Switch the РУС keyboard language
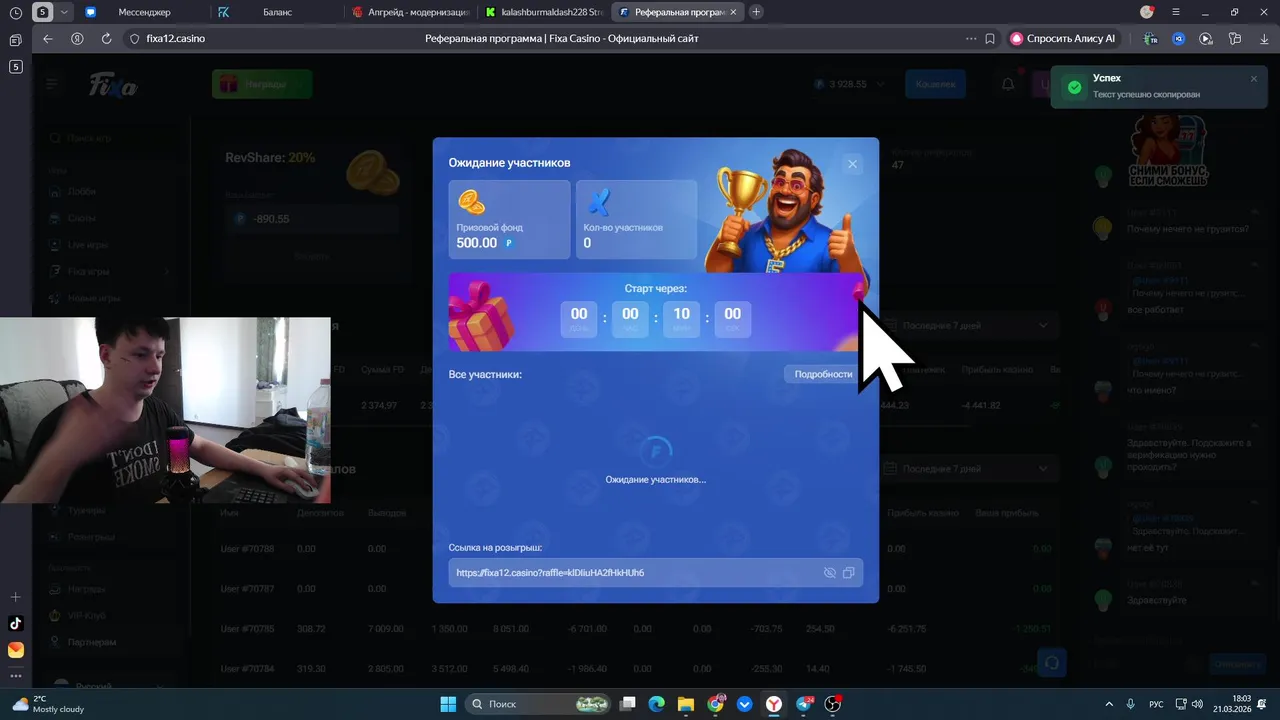 click(1156, 704)
